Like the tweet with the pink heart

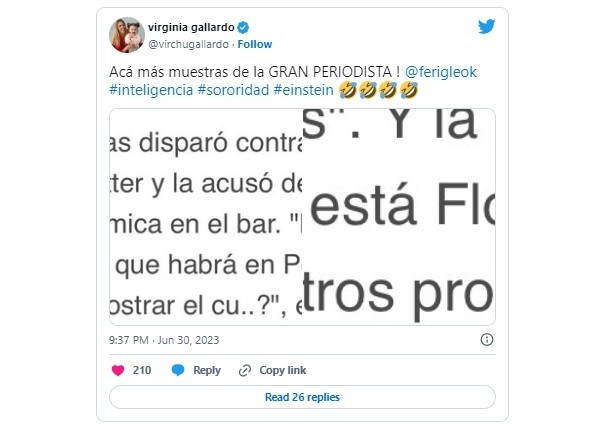pyautogui.click(x=118, y=370)
